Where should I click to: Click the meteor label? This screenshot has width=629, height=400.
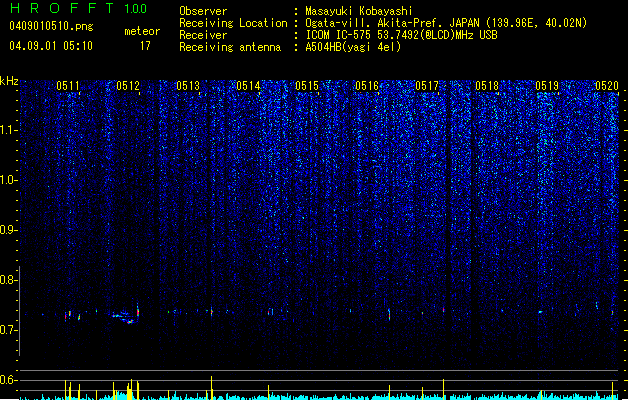click(x=142, y=31)
